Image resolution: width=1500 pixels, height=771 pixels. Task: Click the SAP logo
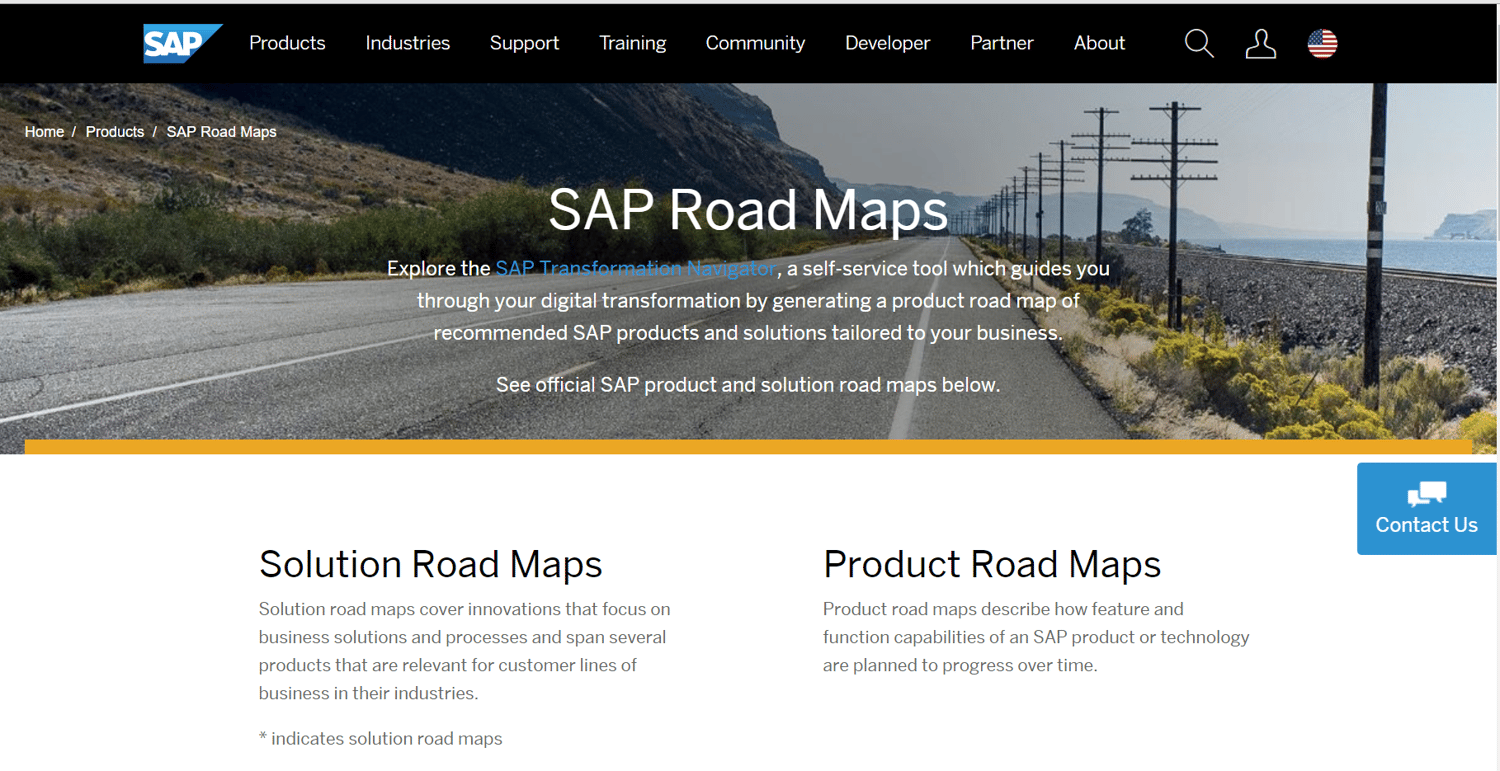pyautogui.click(x=182, y=43)
